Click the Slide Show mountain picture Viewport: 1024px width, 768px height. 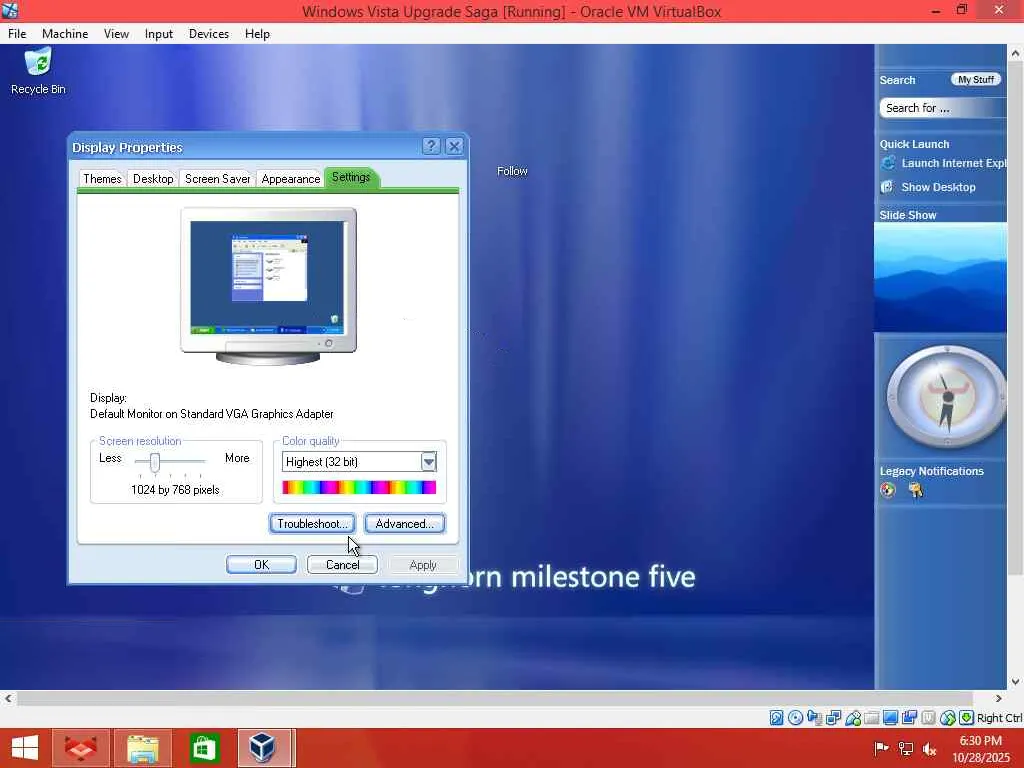click(x=940, y=278)
